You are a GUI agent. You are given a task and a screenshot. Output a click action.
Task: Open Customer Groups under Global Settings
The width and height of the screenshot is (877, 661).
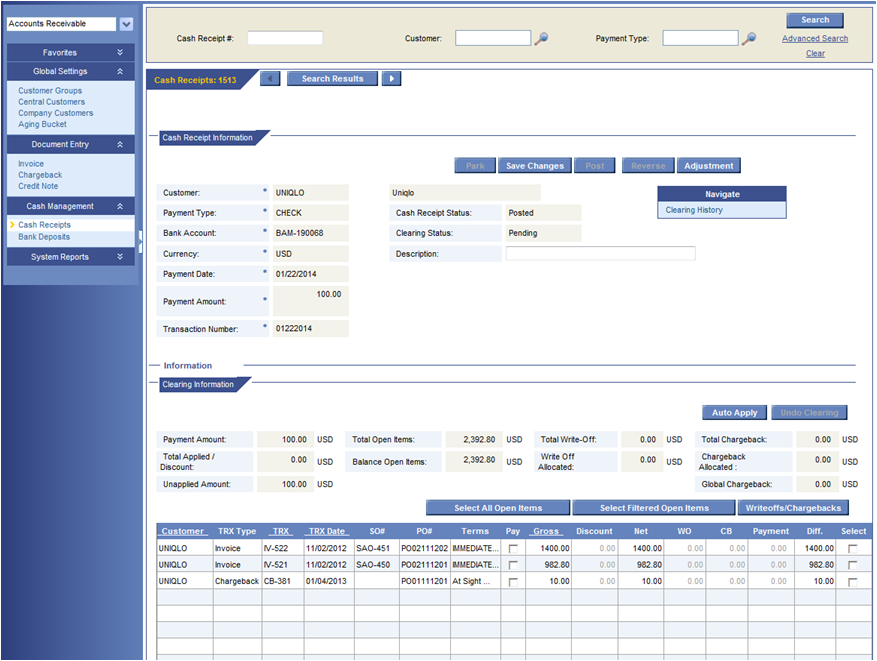coord(50,91)
